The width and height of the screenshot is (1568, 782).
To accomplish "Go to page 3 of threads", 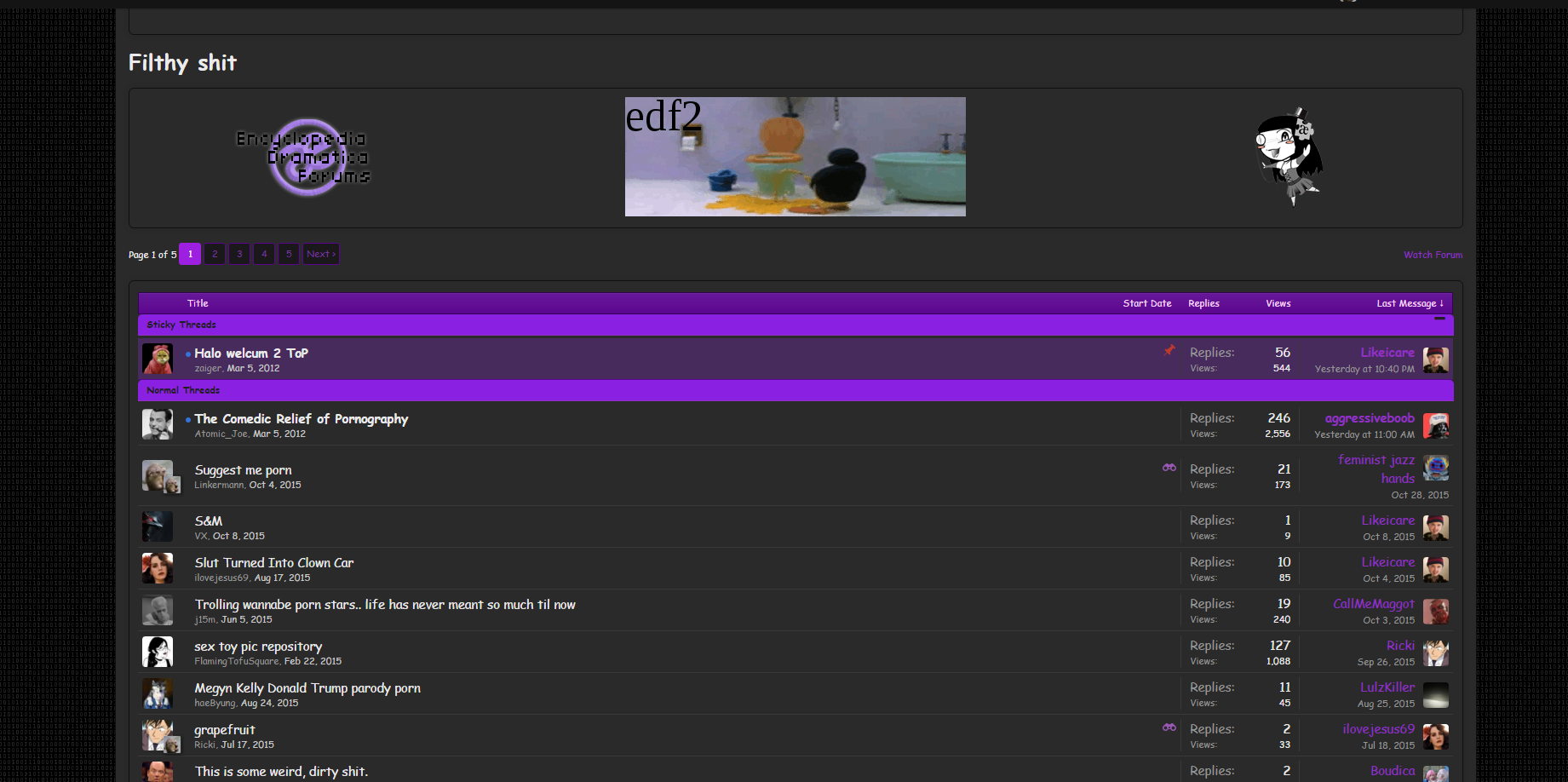I will coord(239,254).
